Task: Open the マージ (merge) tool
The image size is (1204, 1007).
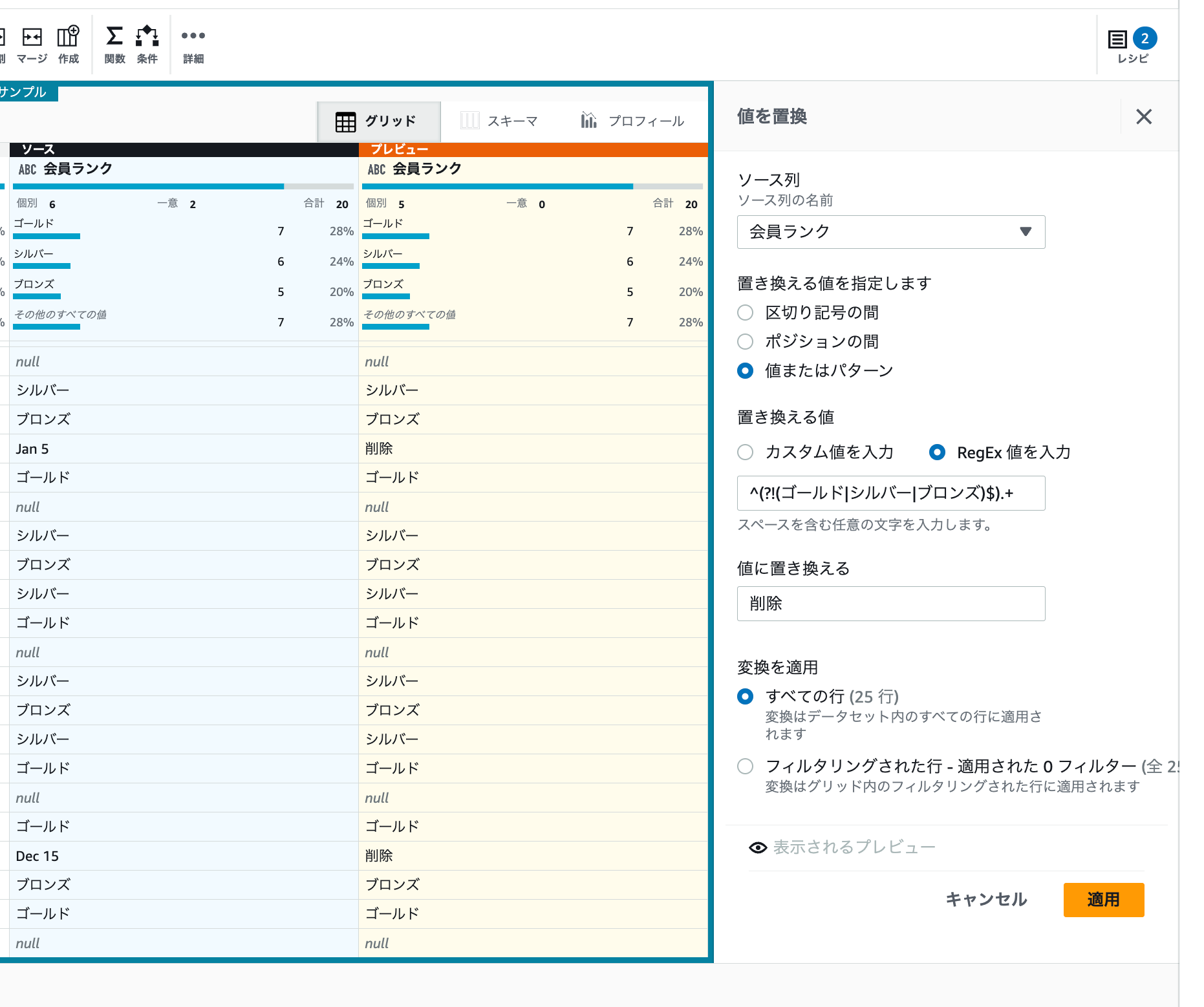Action: tap(32, 45)
